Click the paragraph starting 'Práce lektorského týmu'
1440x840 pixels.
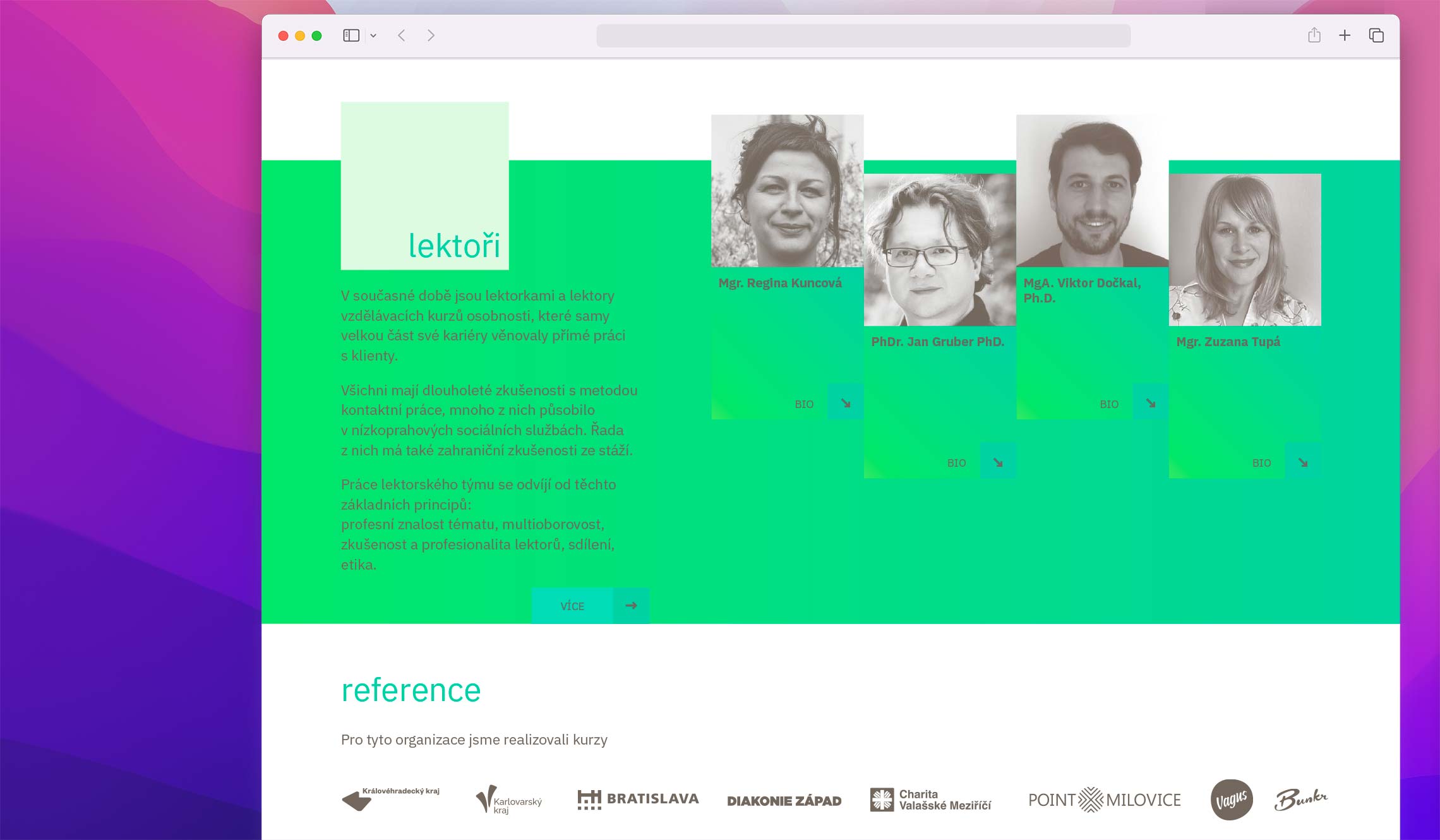click(x=479, y=524)
